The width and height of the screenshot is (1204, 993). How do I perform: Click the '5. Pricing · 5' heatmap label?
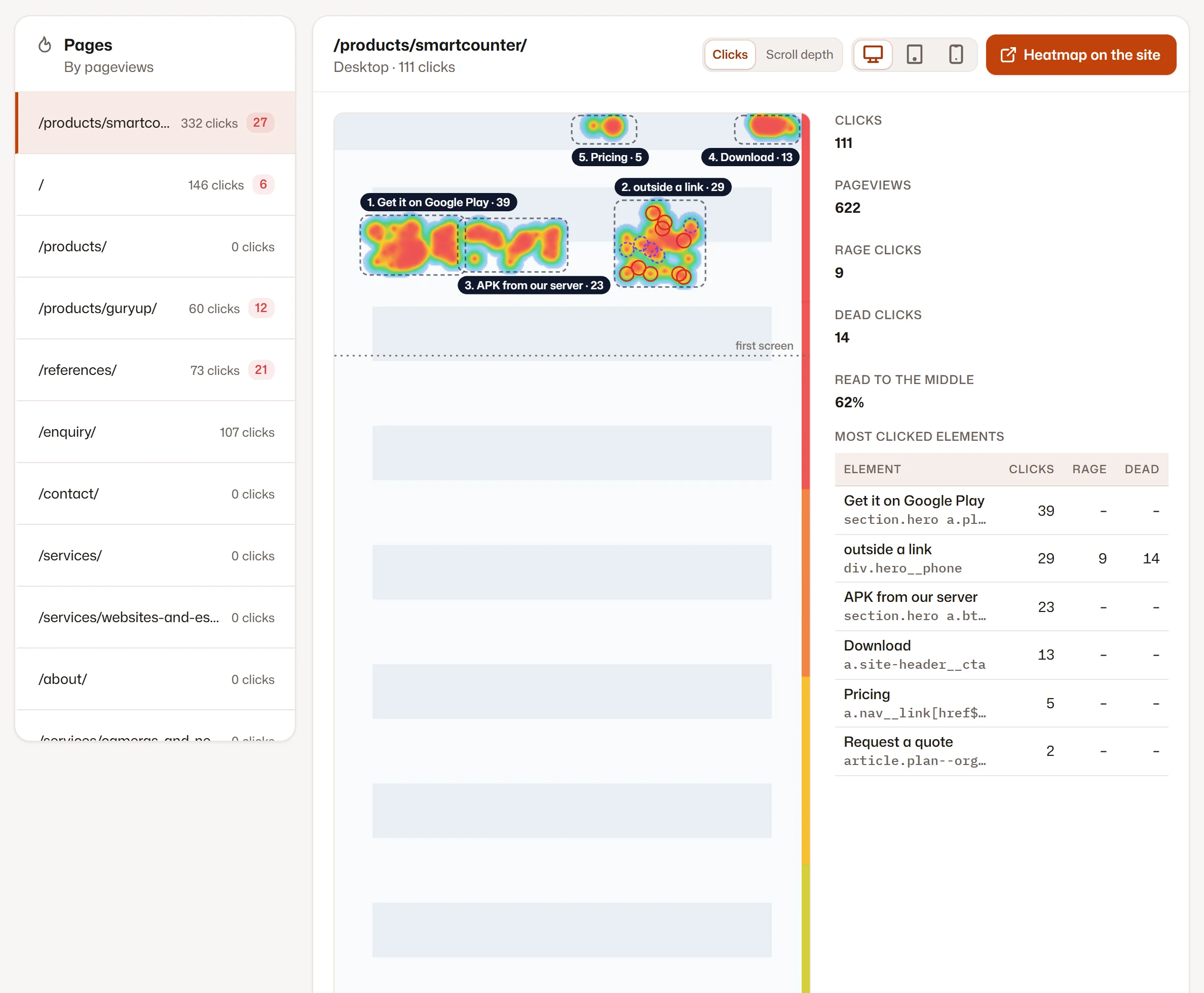[610, 157]
